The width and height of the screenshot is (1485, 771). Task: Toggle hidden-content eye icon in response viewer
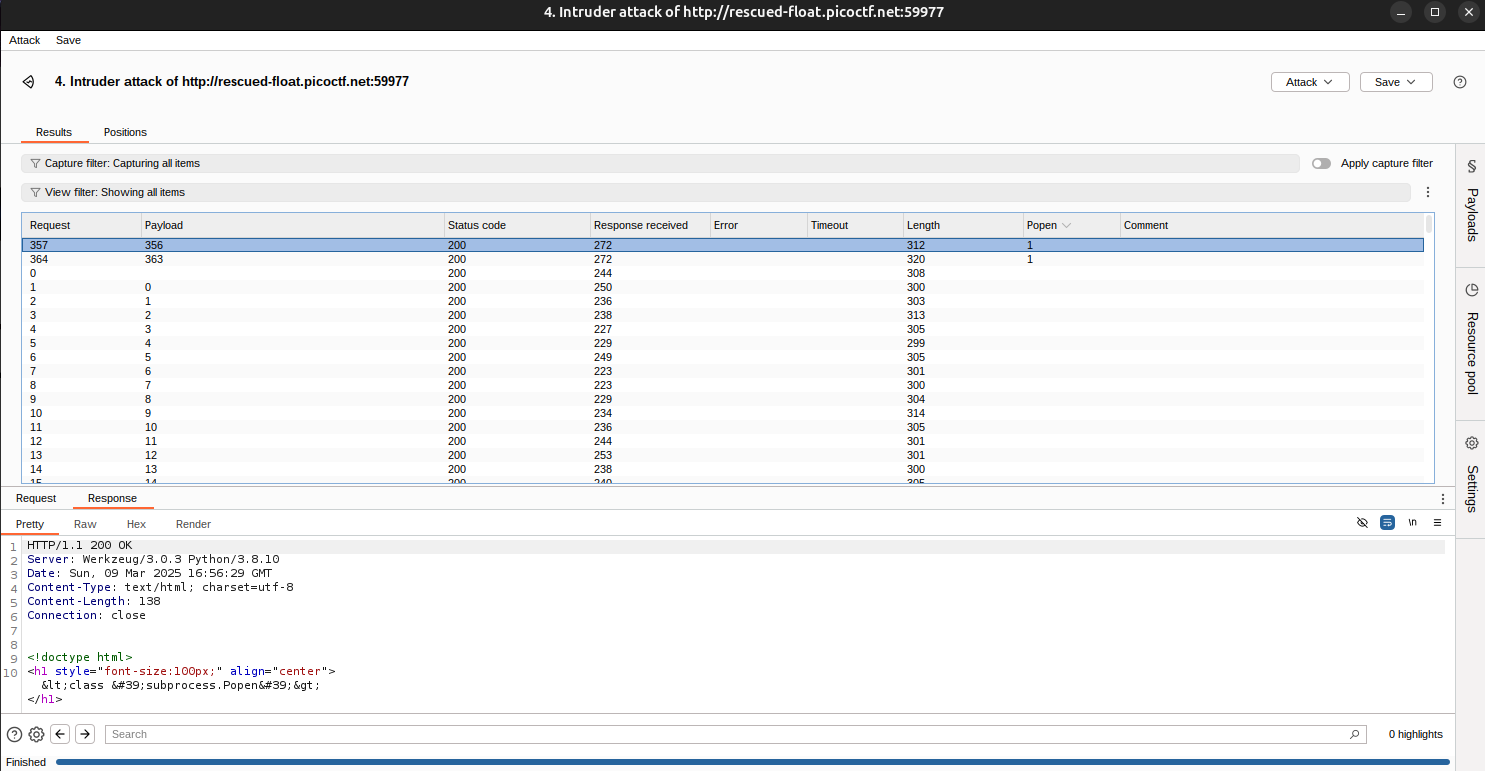pos(1362,523)
